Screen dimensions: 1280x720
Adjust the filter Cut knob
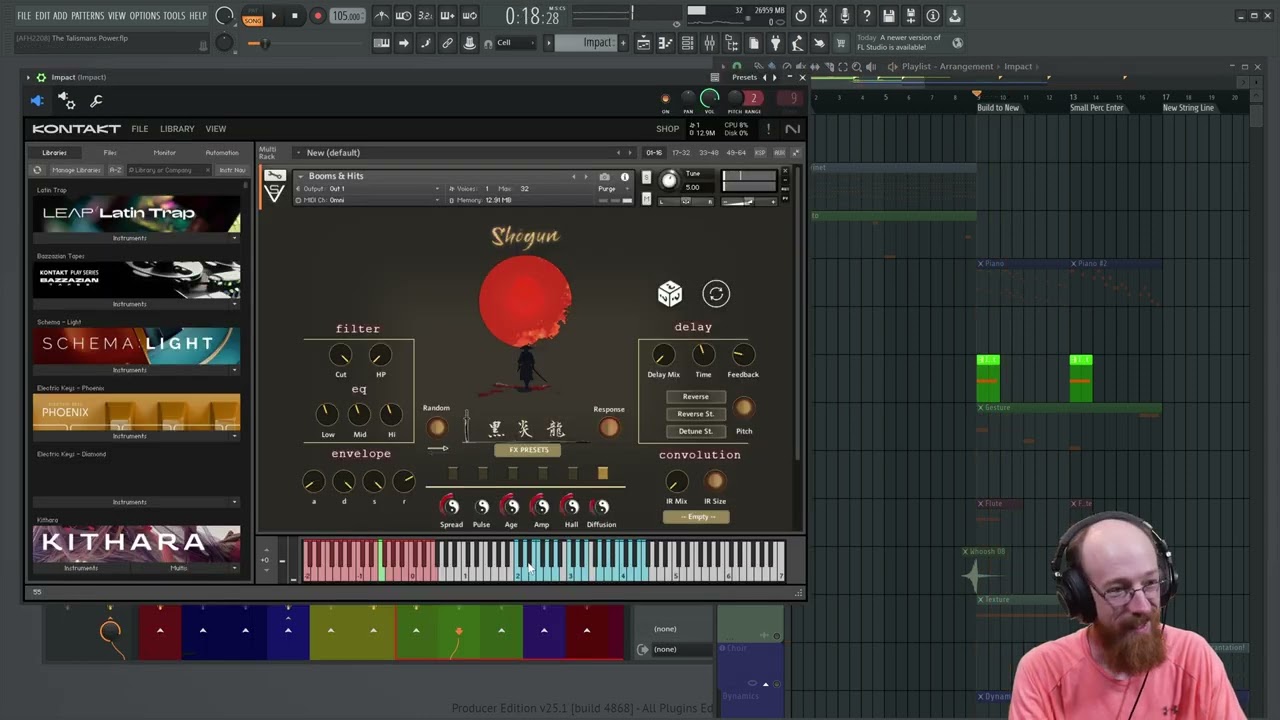pos(341,355)
